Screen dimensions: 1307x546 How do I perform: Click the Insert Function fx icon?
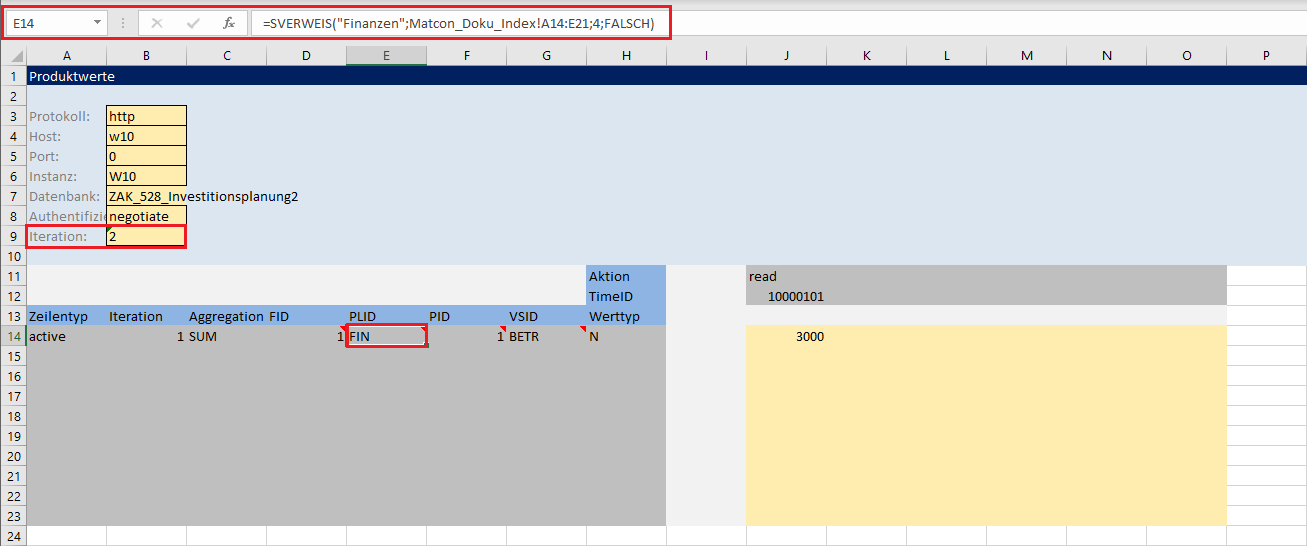229,23
